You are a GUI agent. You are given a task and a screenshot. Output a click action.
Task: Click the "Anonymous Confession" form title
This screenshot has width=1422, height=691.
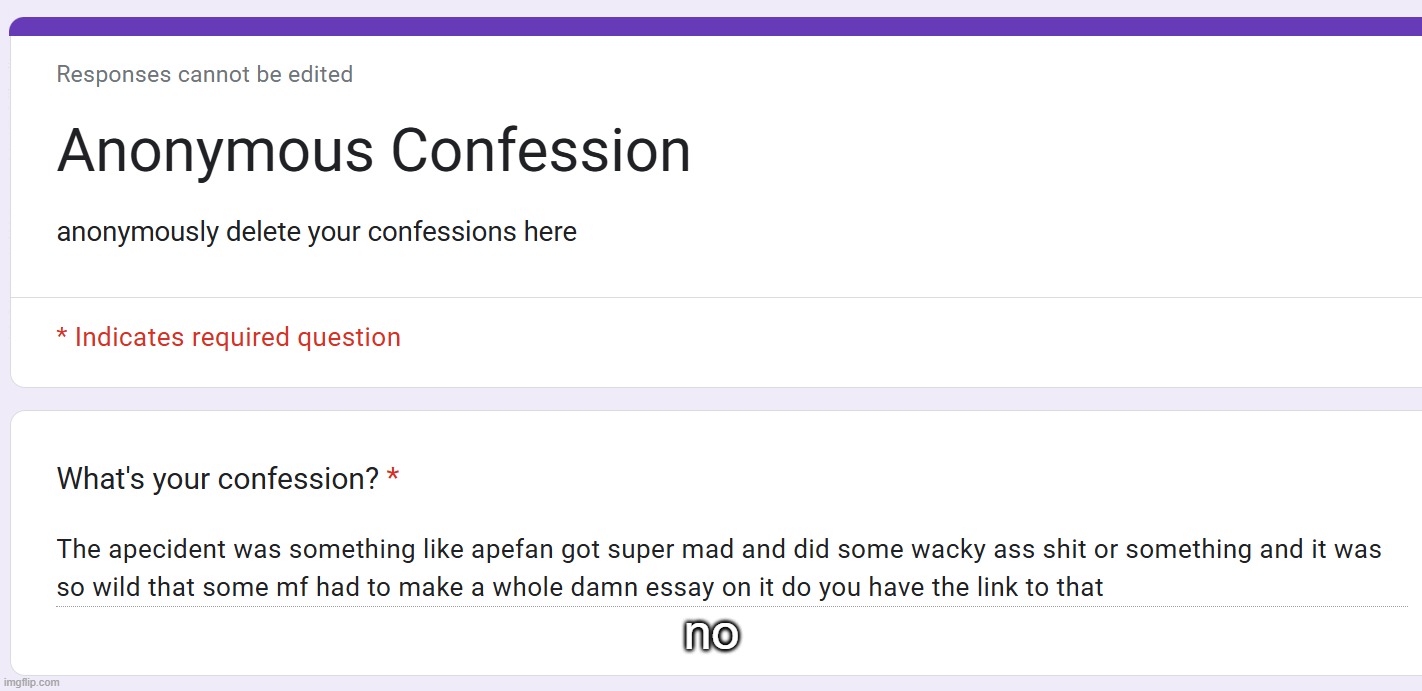373,151
